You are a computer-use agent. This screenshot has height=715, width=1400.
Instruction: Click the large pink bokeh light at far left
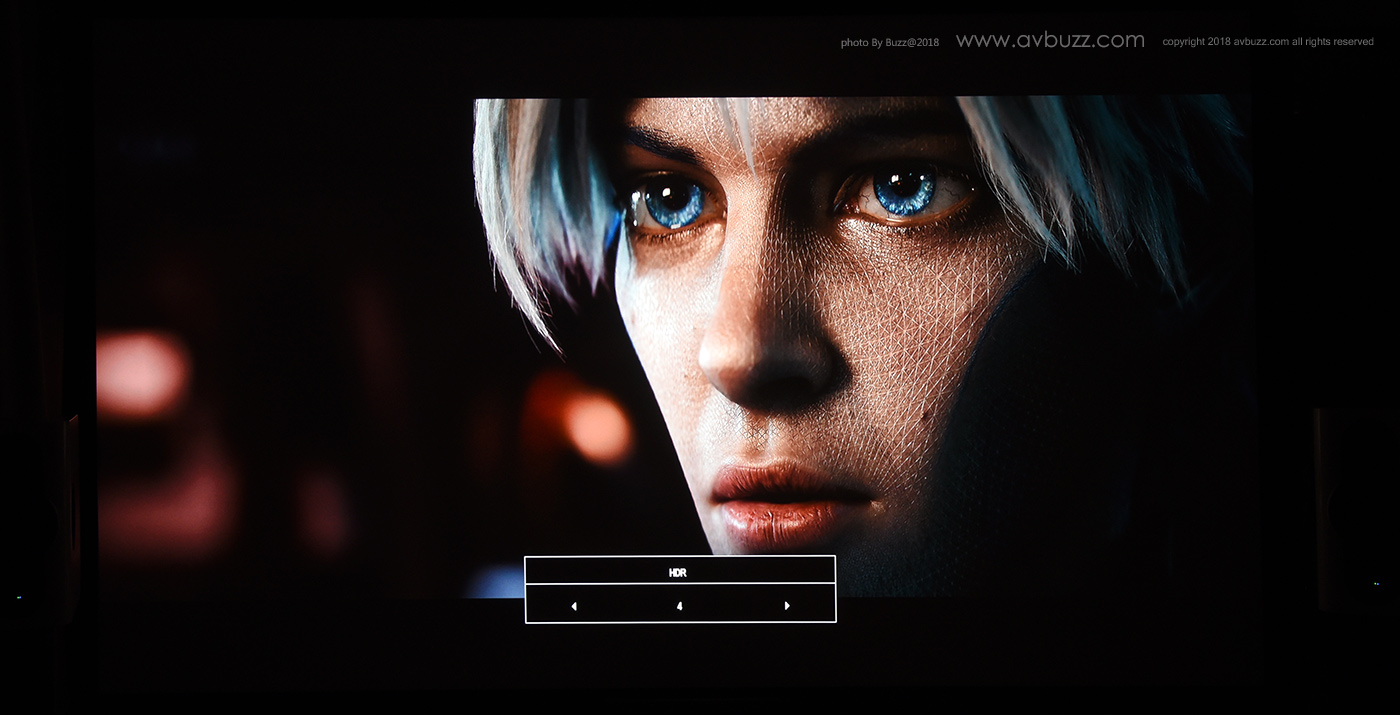pyautogui.click(x=142, y=373)
